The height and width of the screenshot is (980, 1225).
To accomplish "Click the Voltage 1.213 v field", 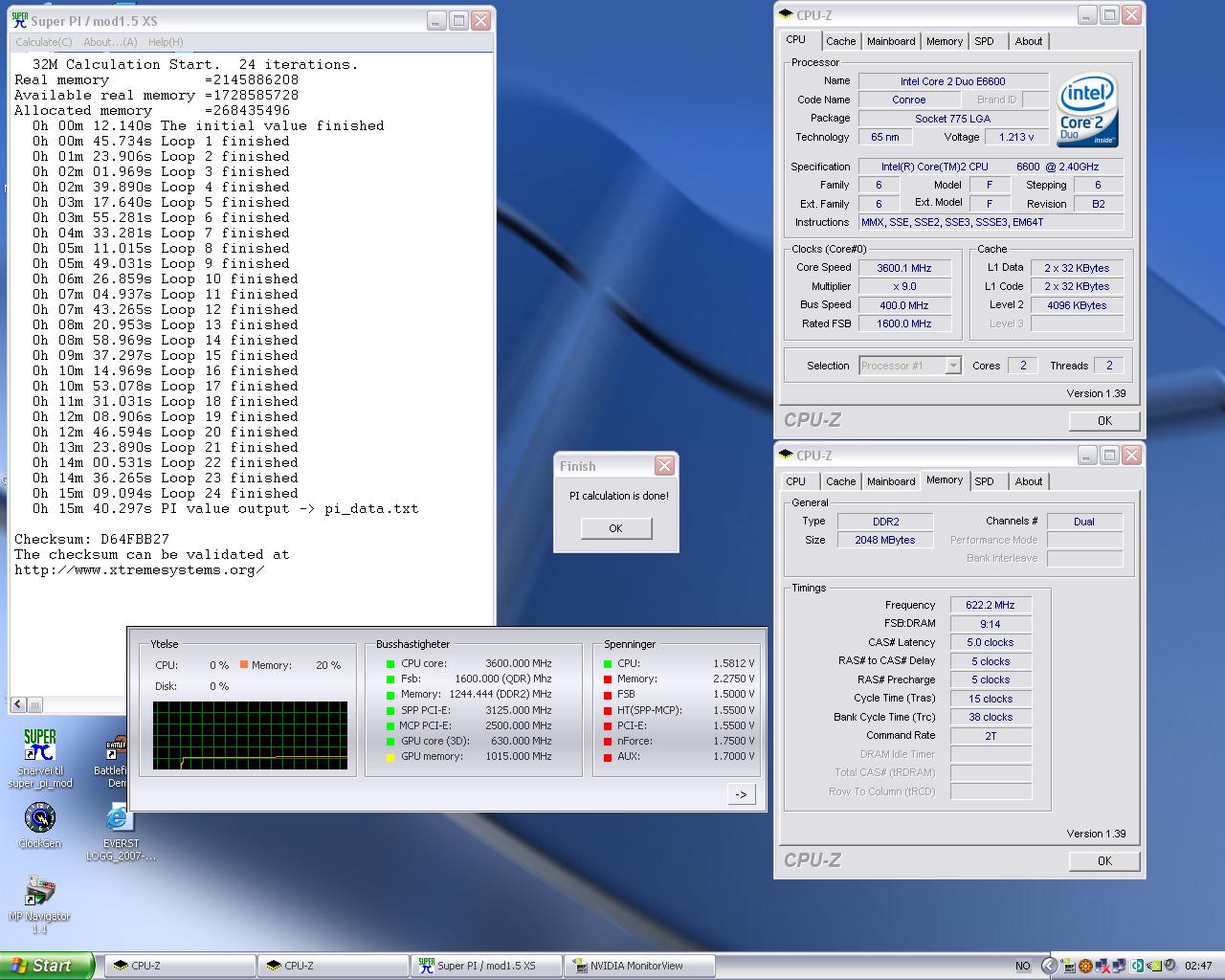I will (1016, 137).
